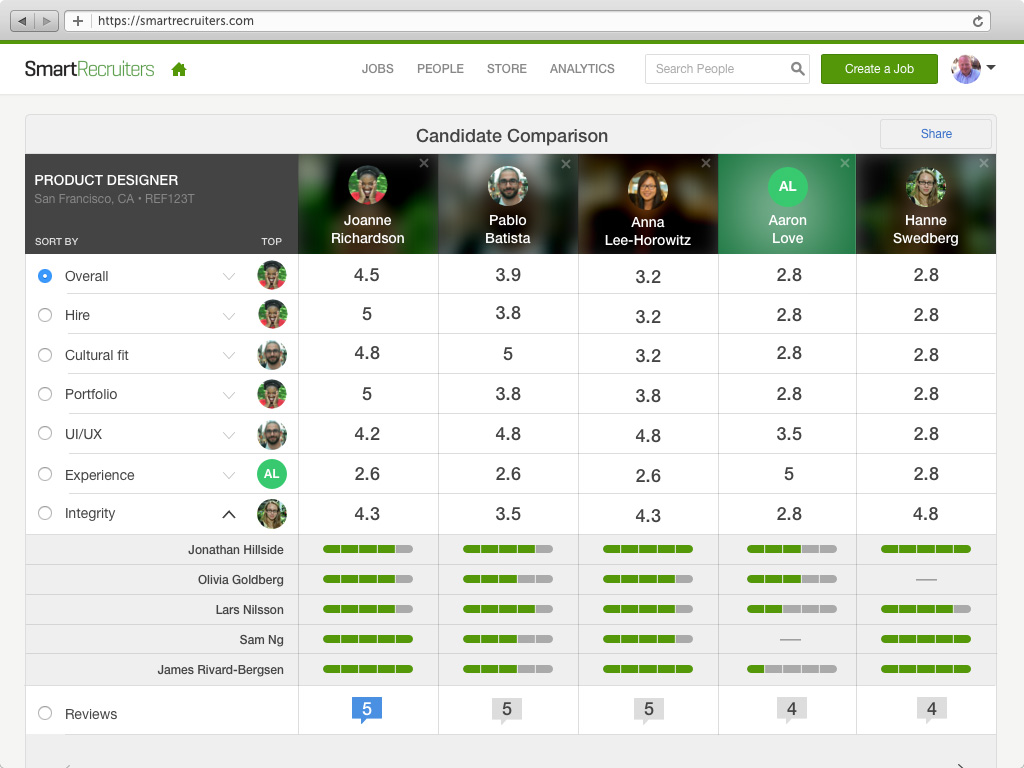
Task: Open user account dropdown arrow
Action: (x=991, y=67)
